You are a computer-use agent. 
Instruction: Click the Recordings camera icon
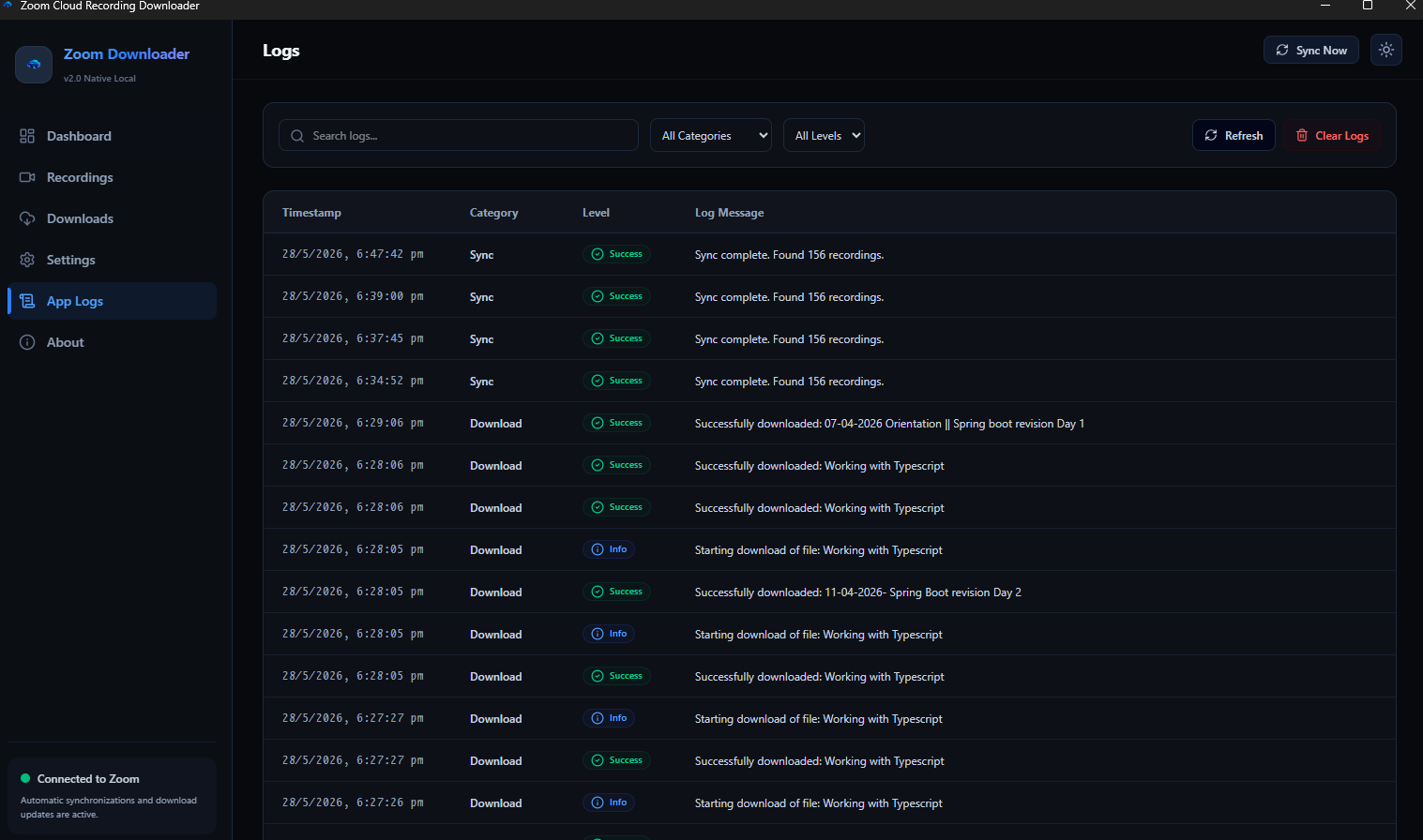27,177
